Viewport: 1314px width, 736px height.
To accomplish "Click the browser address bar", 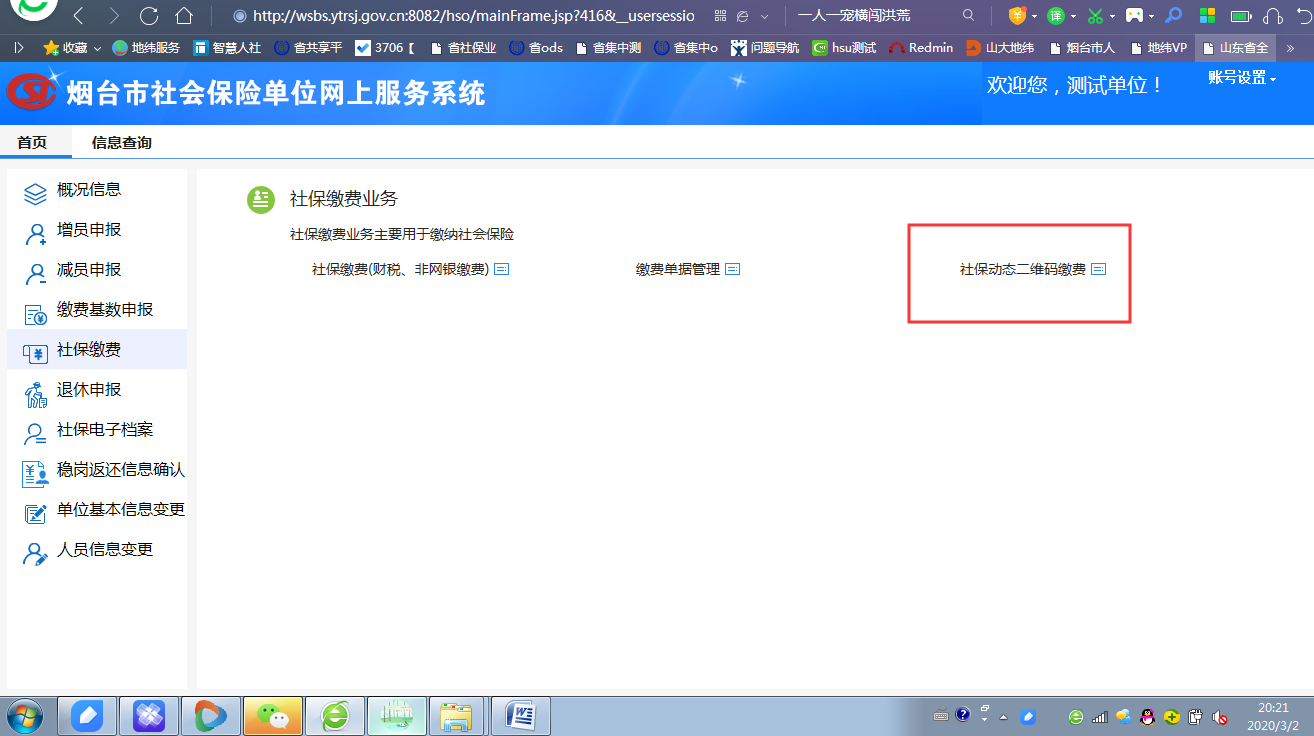I will click(x=470, y=16).
